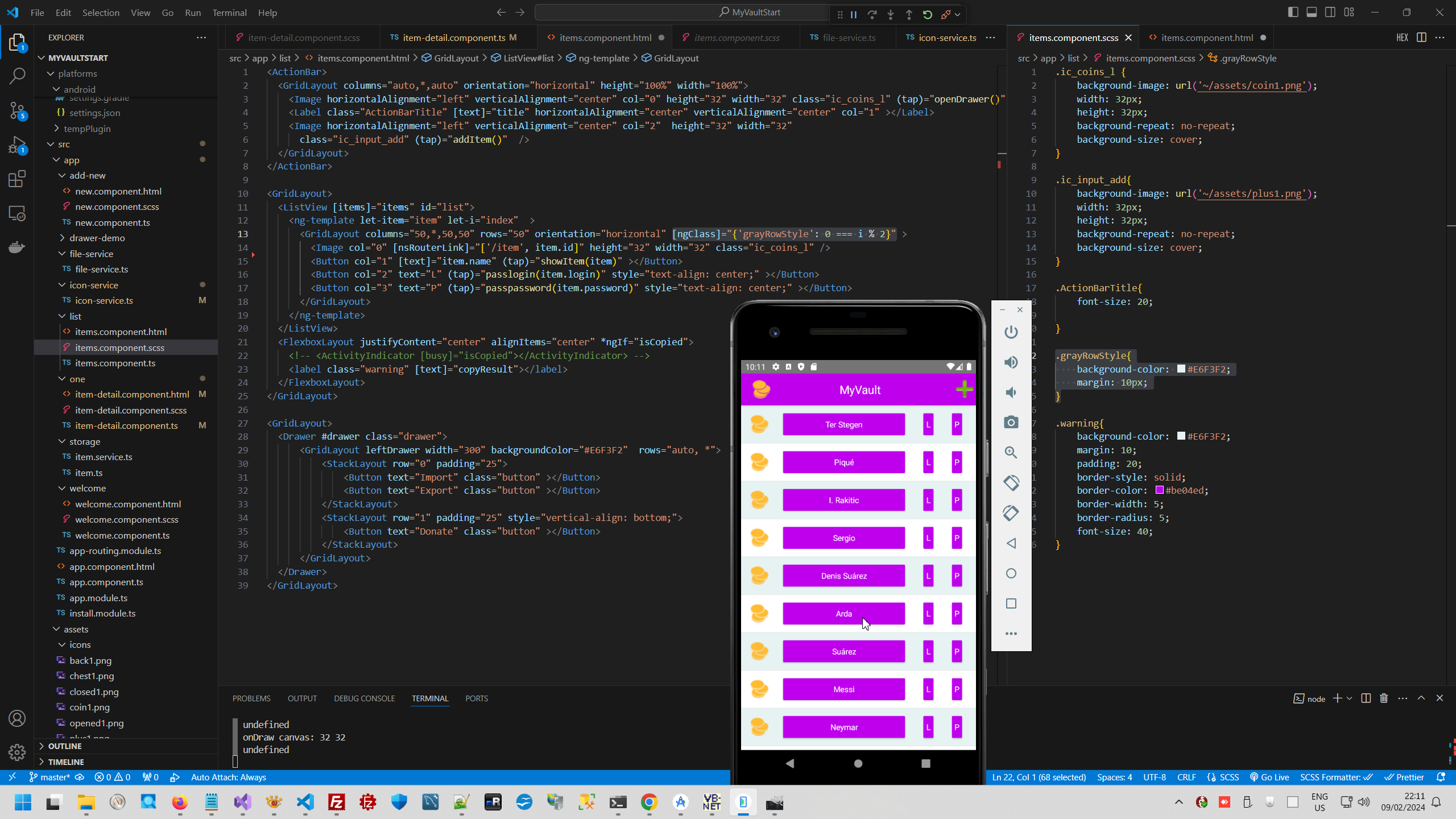Restart the debug session with the green restart icon
The image size is (1456, 819).
(927, 14)
